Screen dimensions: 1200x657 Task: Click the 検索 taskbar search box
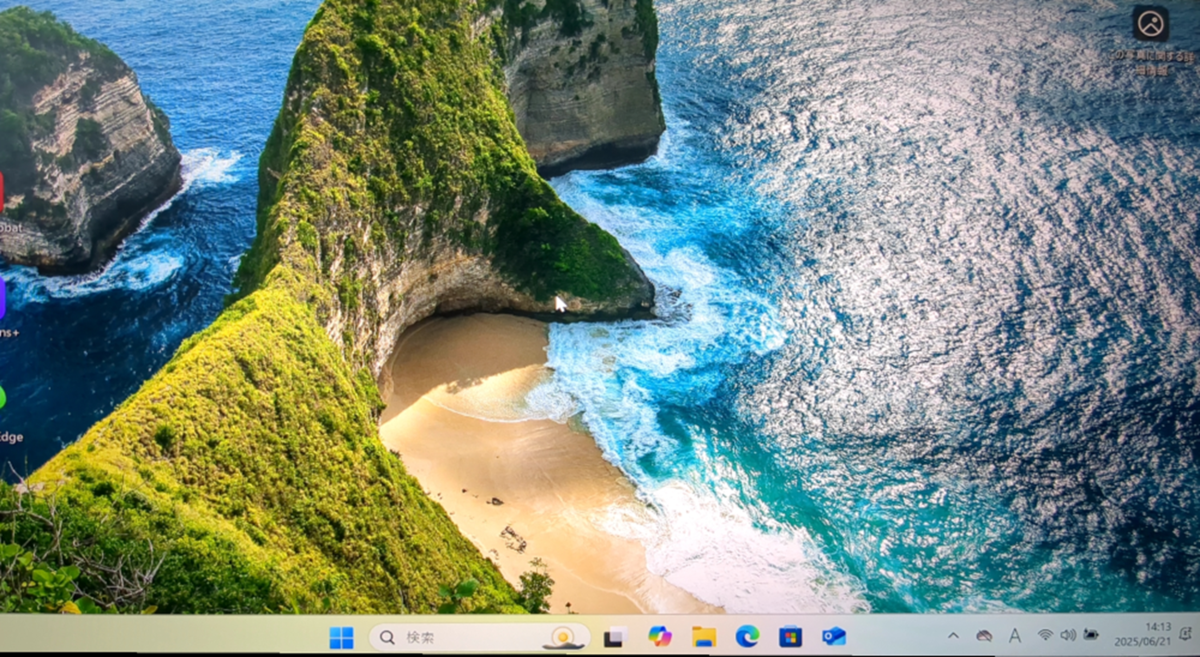pos(480,637)
